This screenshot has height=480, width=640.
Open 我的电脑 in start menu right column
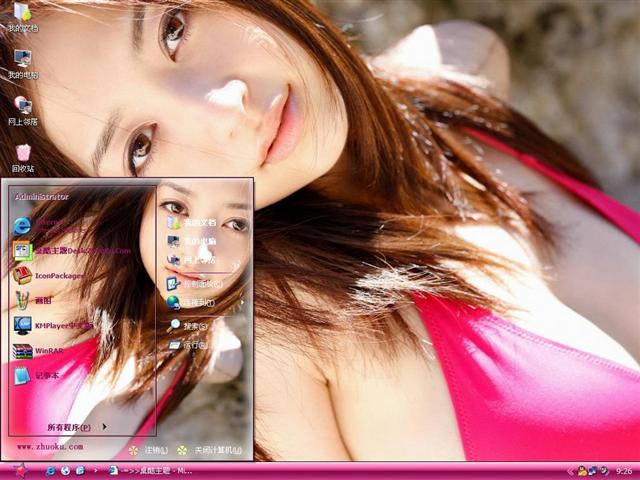tap(192, 241)
